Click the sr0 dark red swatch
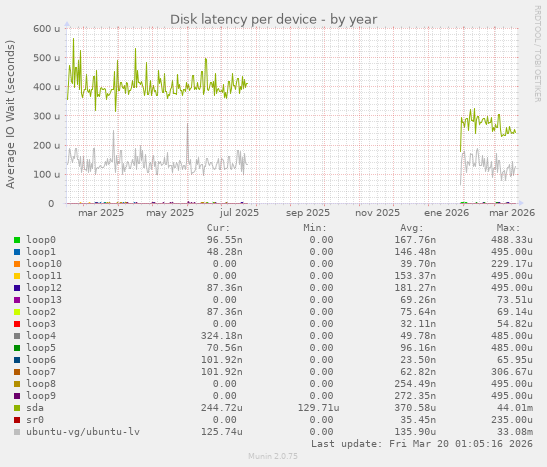This screenshot has width=547, height=467. coord(17,420)
